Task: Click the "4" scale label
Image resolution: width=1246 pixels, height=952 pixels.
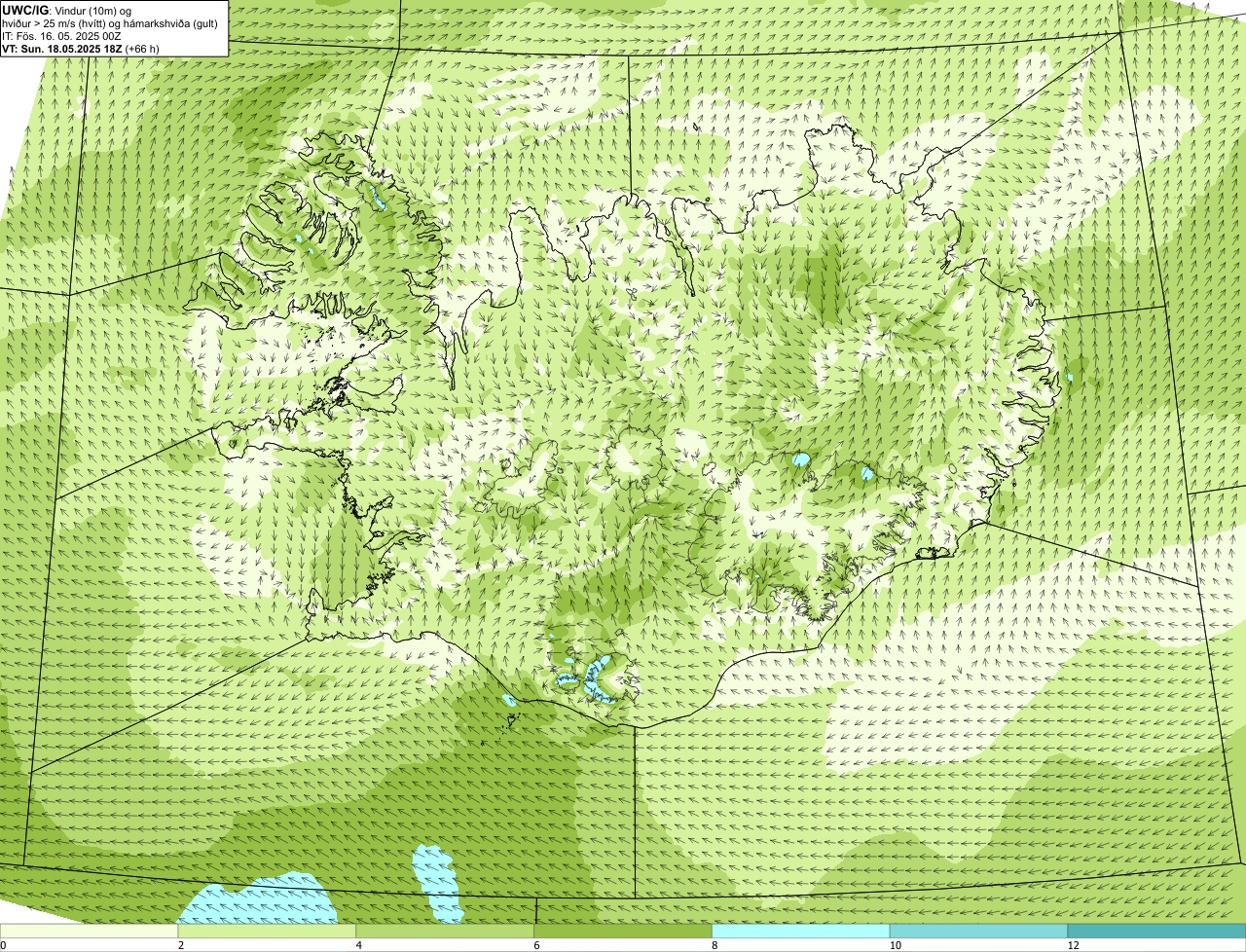Action: point(358,945)
